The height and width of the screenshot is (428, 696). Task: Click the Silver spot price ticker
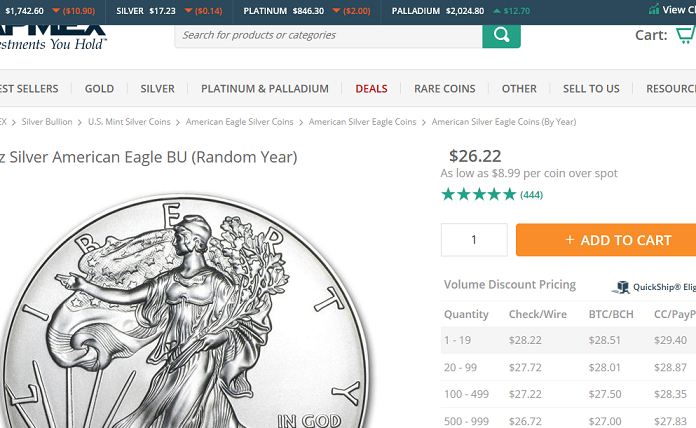(169, 11)
